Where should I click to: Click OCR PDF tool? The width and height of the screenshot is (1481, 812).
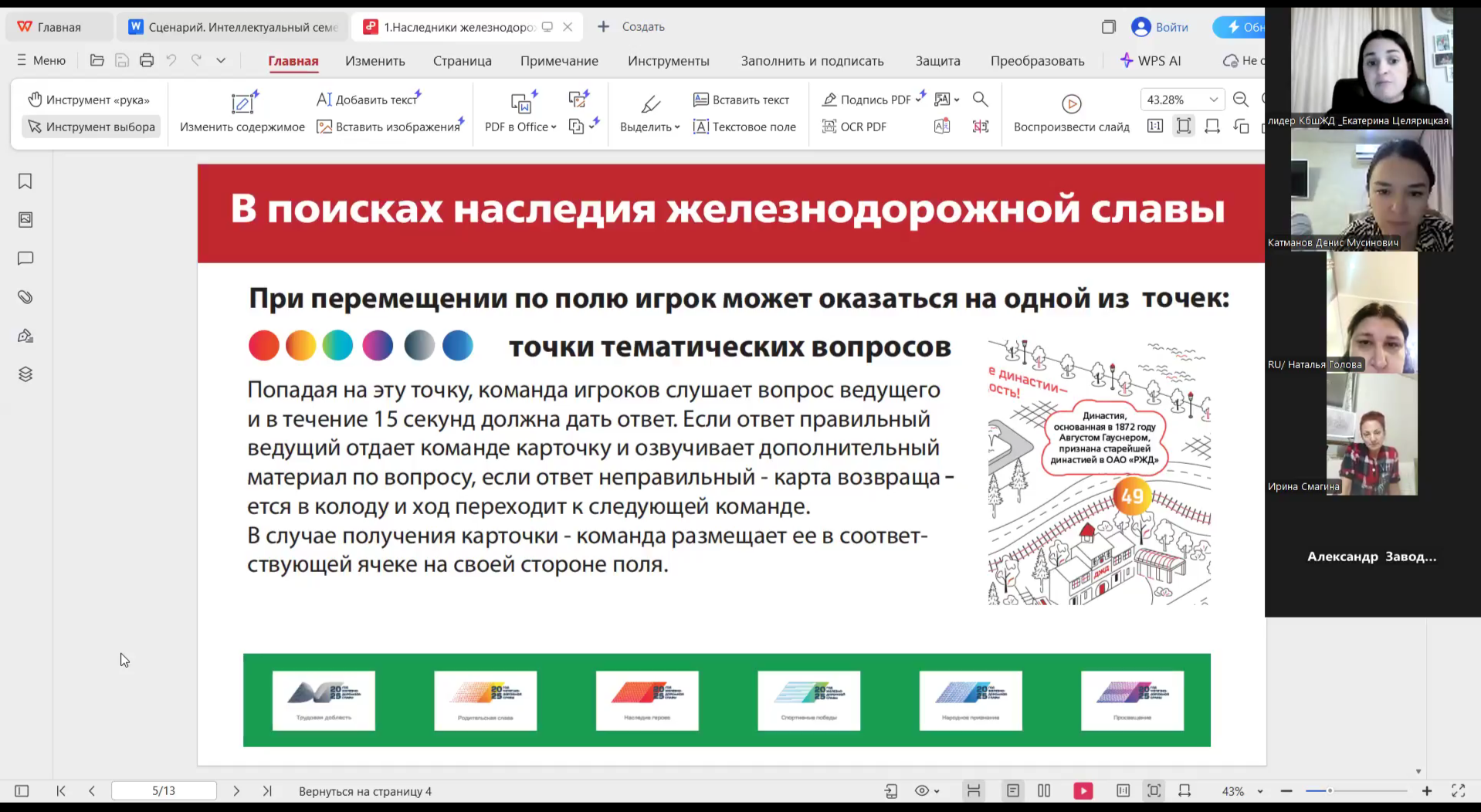click(854, 127)
